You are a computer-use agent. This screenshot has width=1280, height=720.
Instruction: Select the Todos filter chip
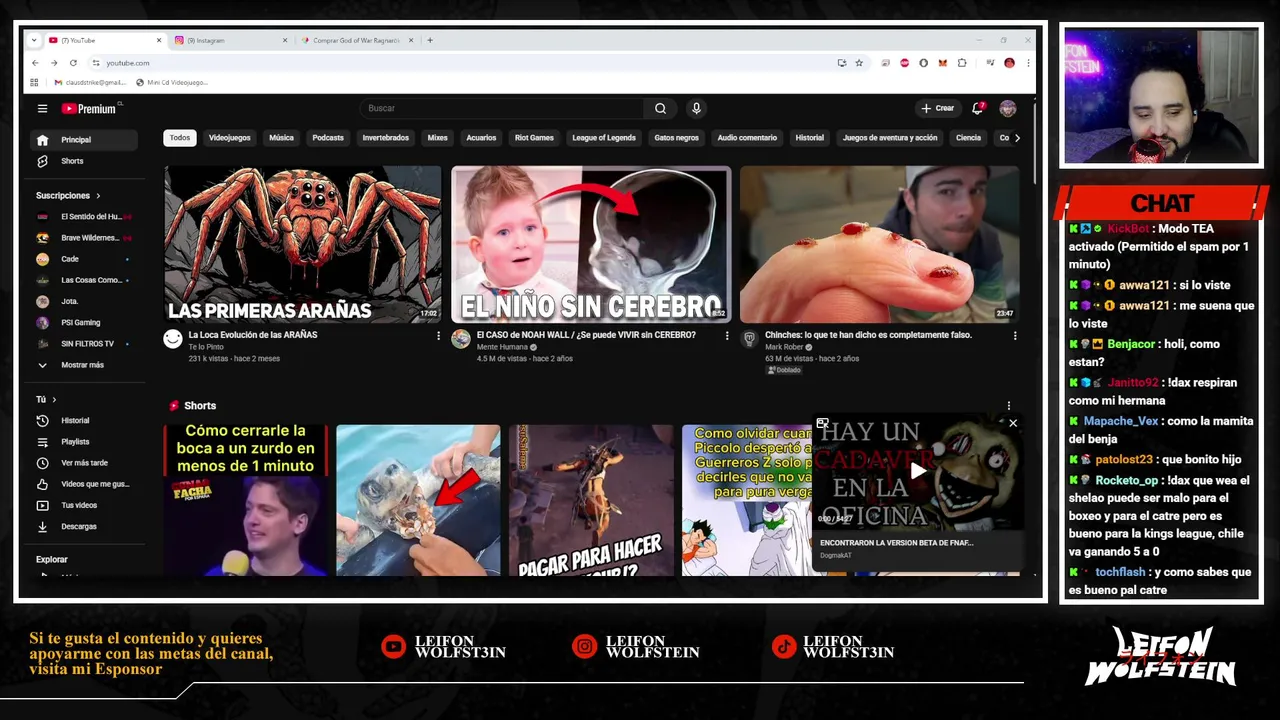click(x=180, y=138)
